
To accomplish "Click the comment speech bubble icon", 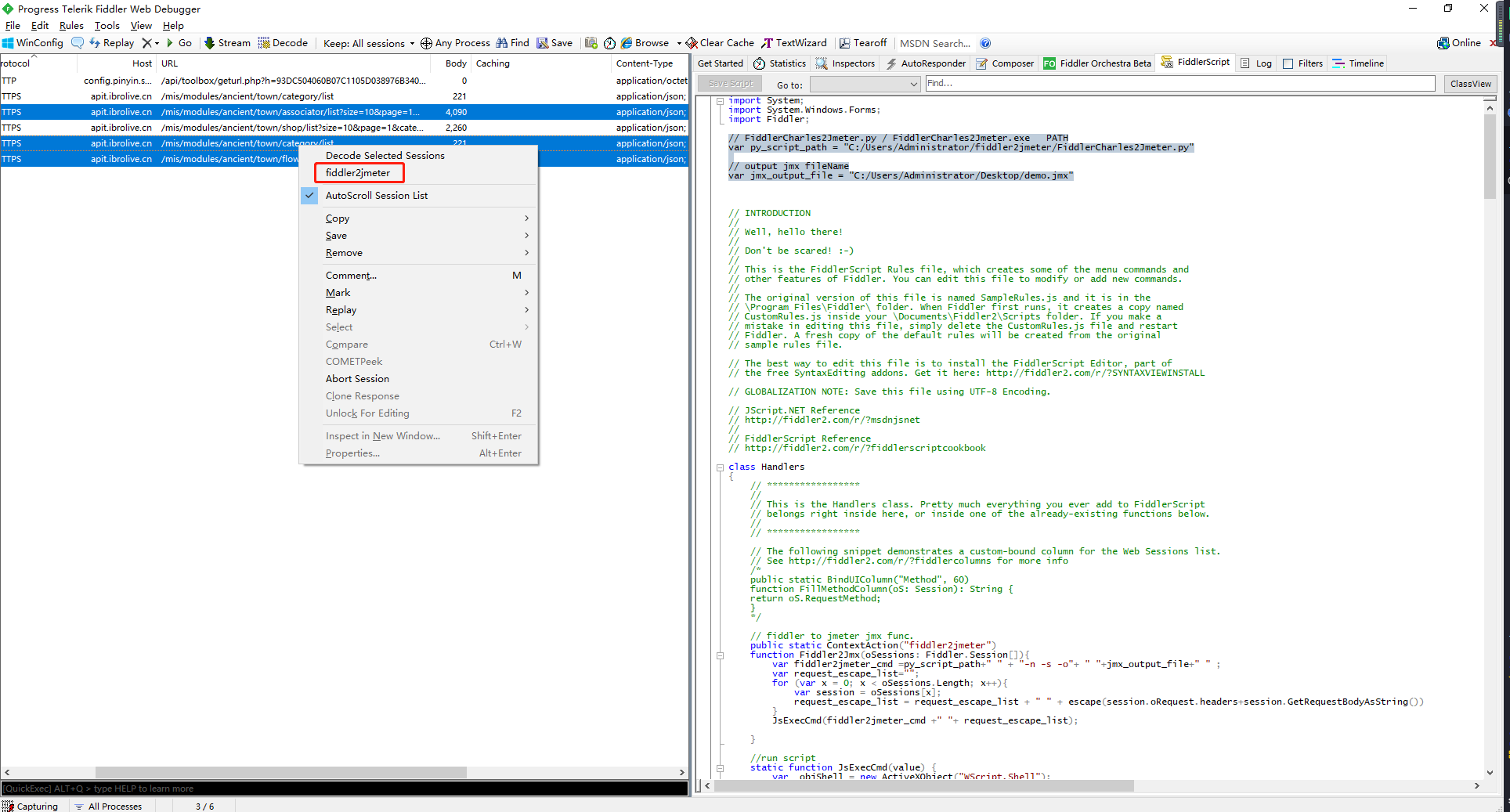I will [x=78, y=43].
